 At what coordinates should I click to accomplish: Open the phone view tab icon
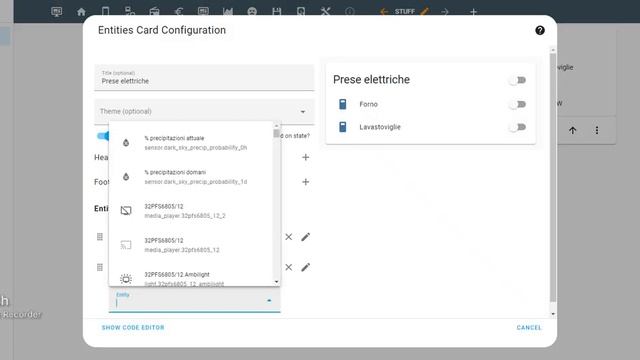click(x=105, y=12)
